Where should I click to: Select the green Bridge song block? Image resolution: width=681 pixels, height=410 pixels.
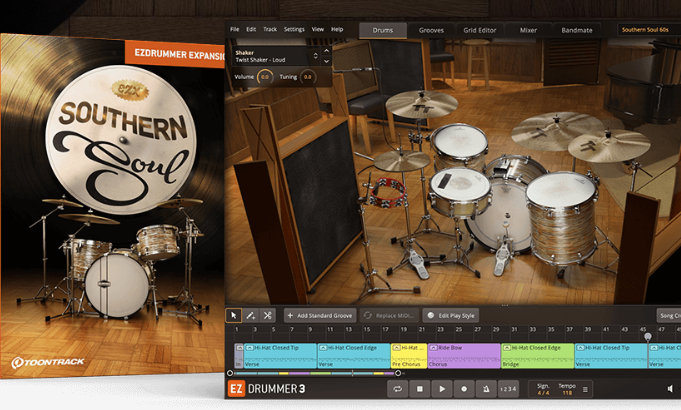(538, 356)
